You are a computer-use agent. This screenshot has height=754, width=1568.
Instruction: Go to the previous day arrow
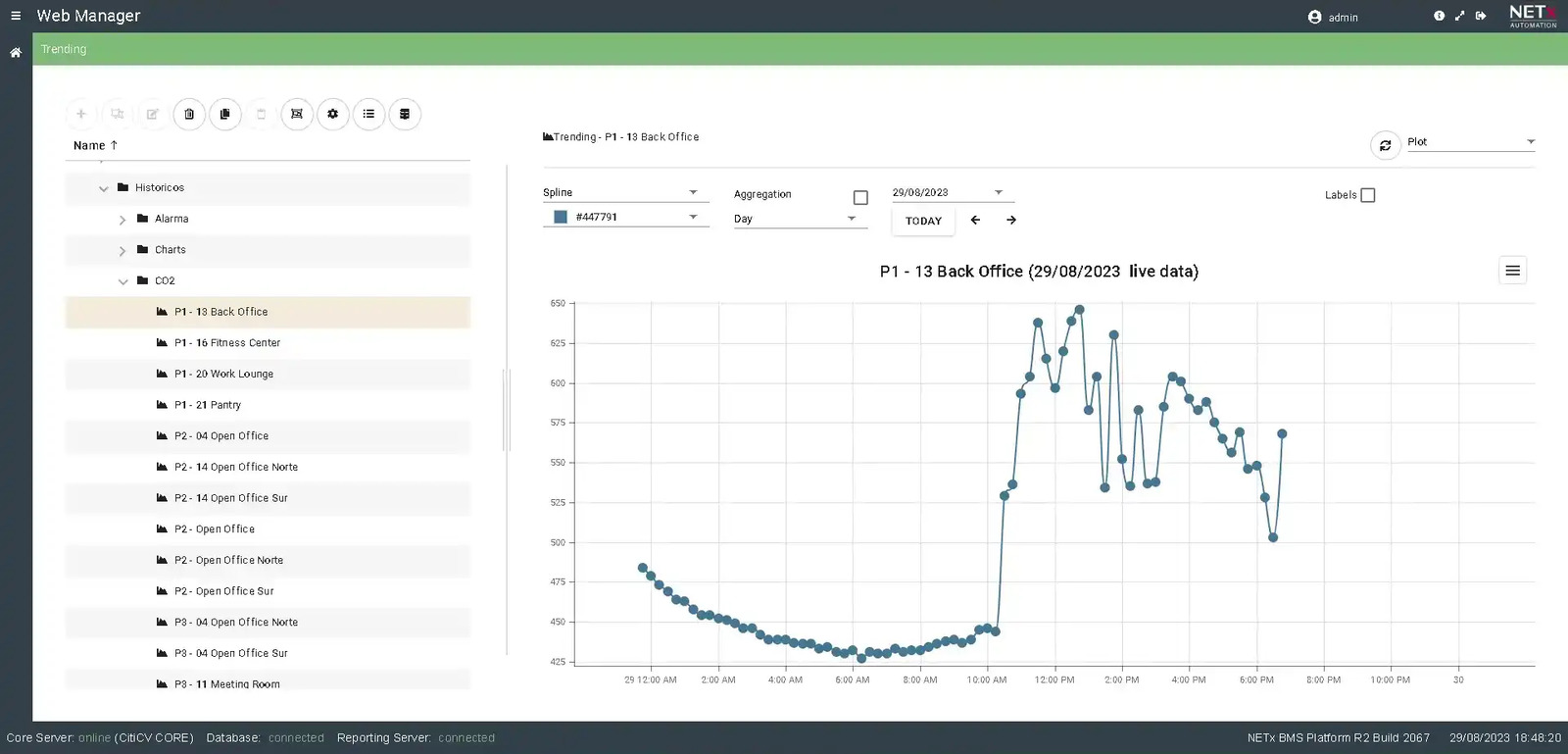coord(975,221)
